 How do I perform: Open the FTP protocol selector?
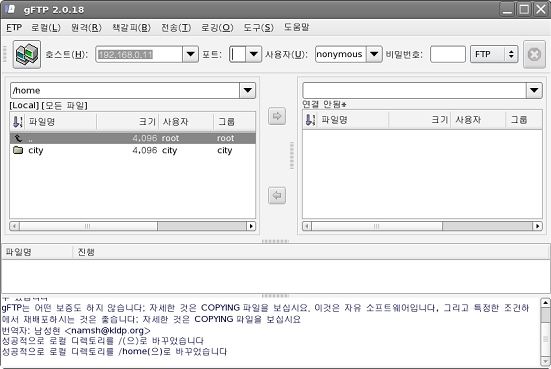point(494,54)
